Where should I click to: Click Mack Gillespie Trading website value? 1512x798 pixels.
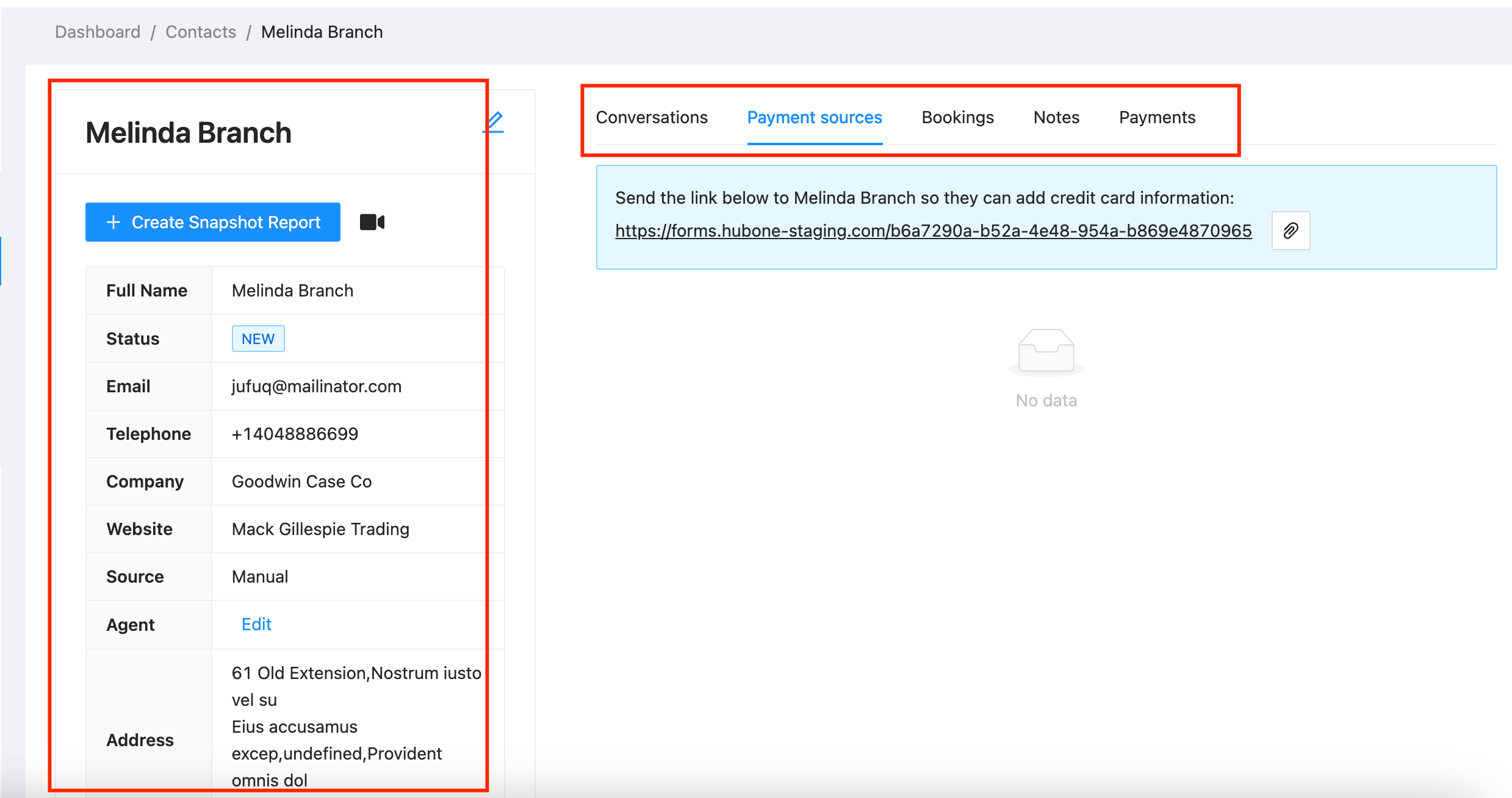pyautogui.click(x=320, y=529)
